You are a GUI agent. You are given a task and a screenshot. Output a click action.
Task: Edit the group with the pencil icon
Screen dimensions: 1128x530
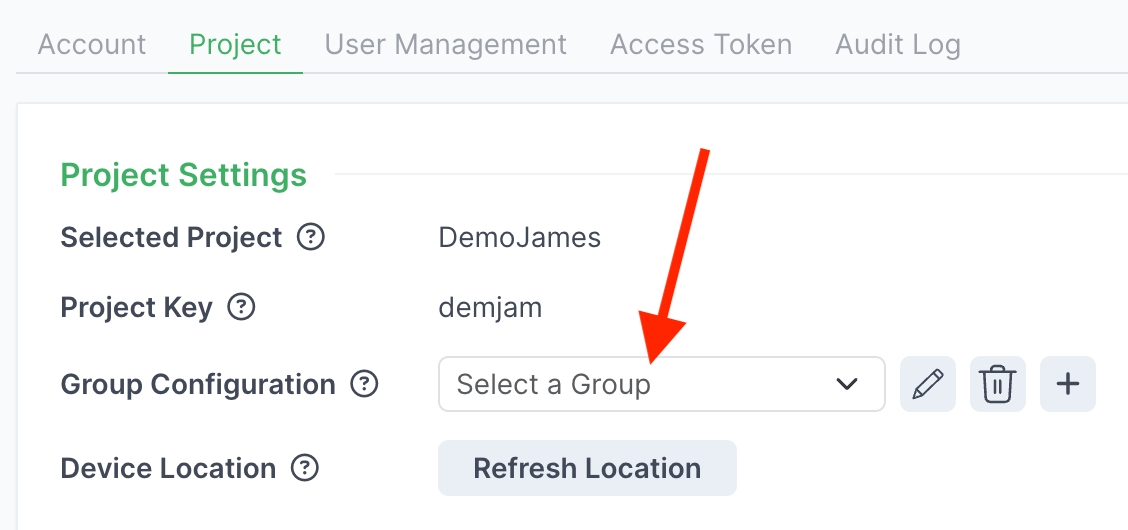(x=928, y=384)
